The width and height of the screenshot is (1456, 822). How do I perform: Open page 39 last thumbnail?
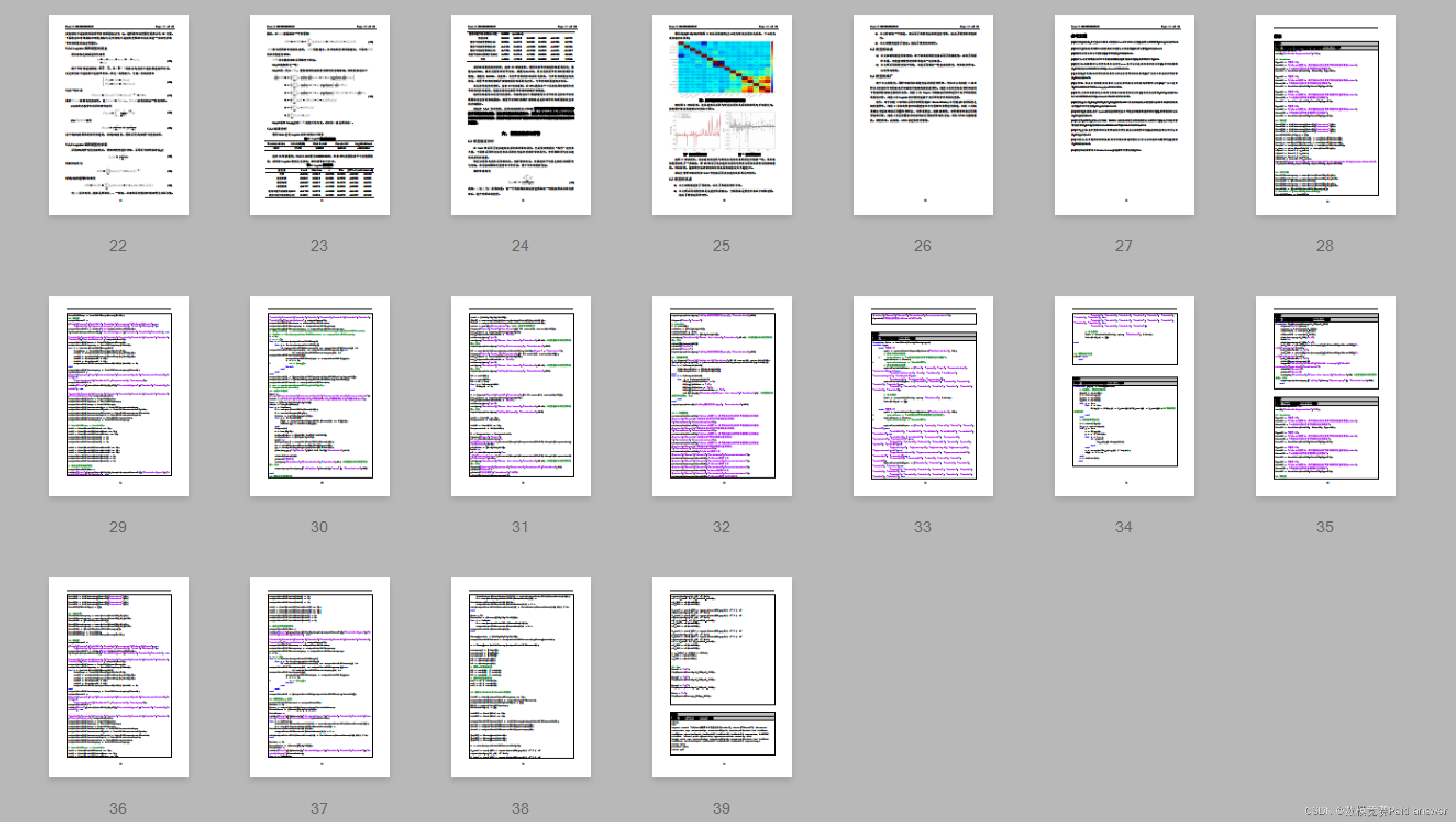(722, 677)
